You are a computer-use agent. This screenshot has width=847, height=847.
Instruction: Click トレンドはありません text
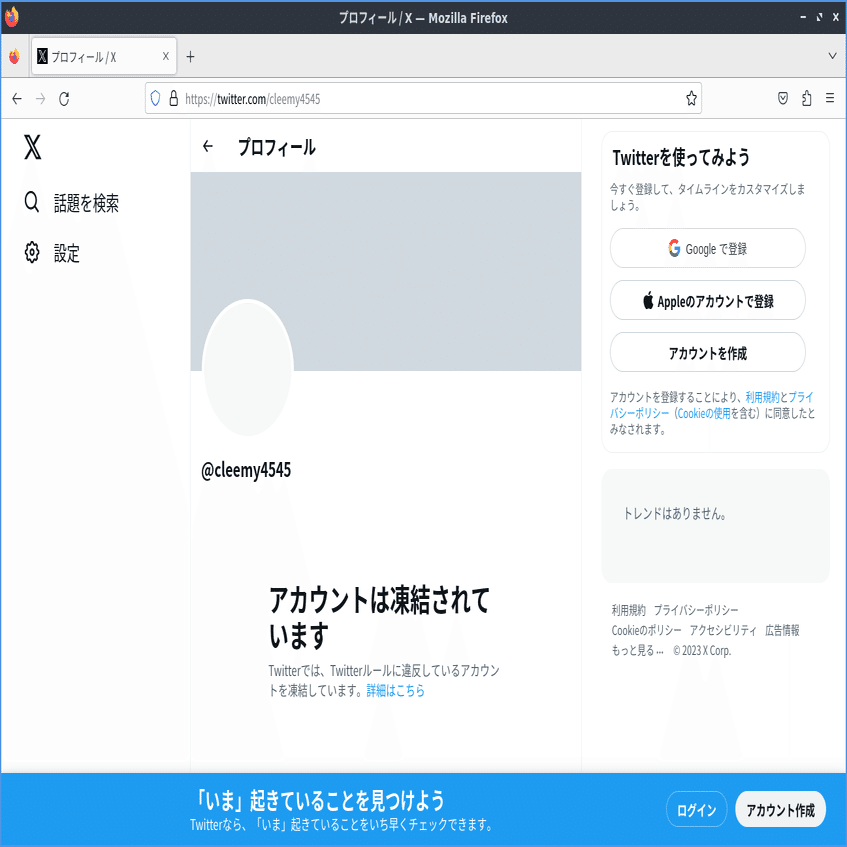click(675, 513)
